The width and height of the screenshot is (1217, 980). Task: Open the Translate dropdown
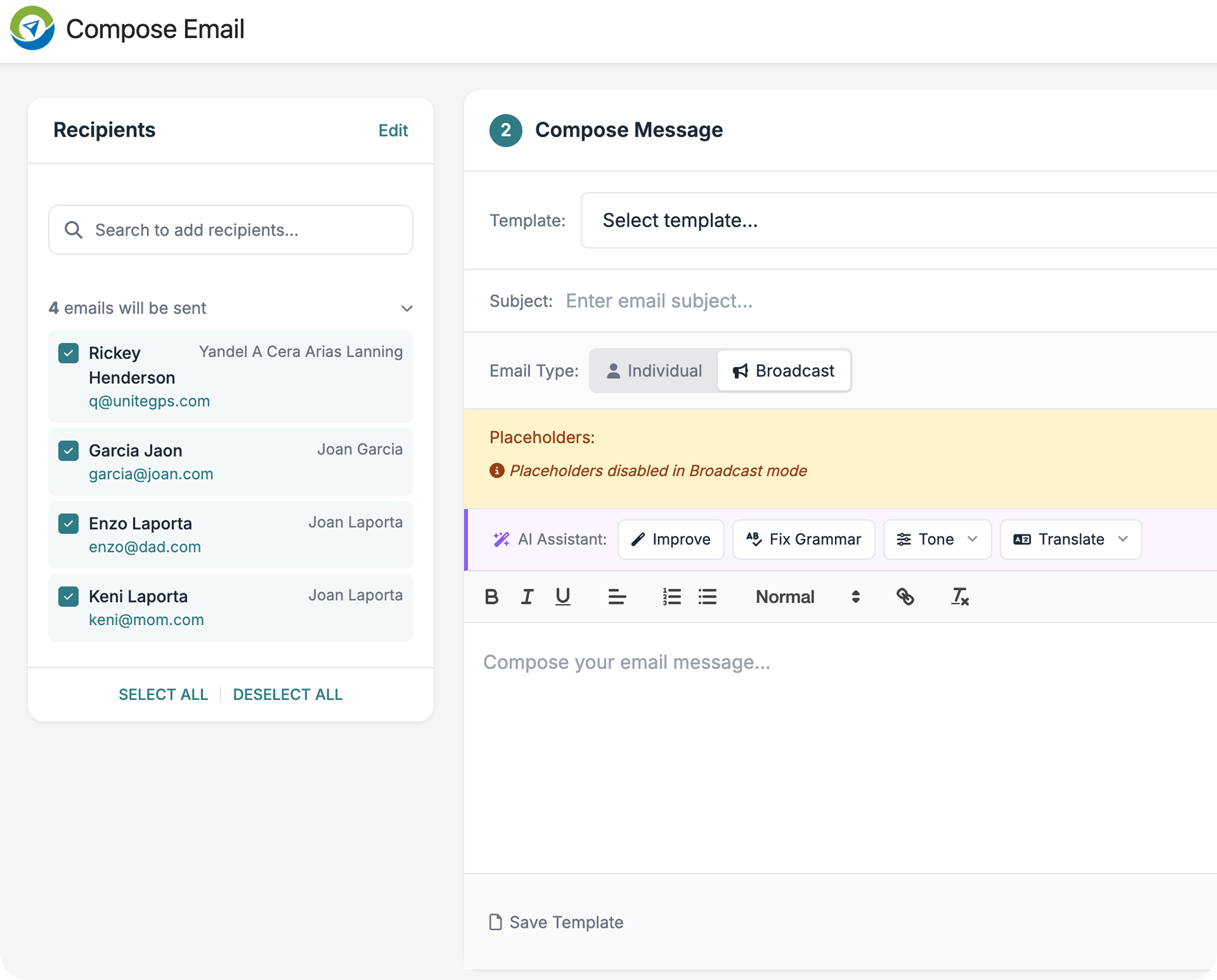pyautogui.click(x=1071, y=540)
